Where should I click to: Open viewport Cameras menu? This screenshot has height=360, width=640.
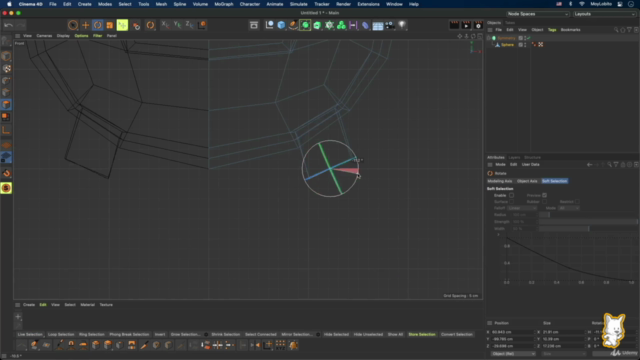(44, 36)
